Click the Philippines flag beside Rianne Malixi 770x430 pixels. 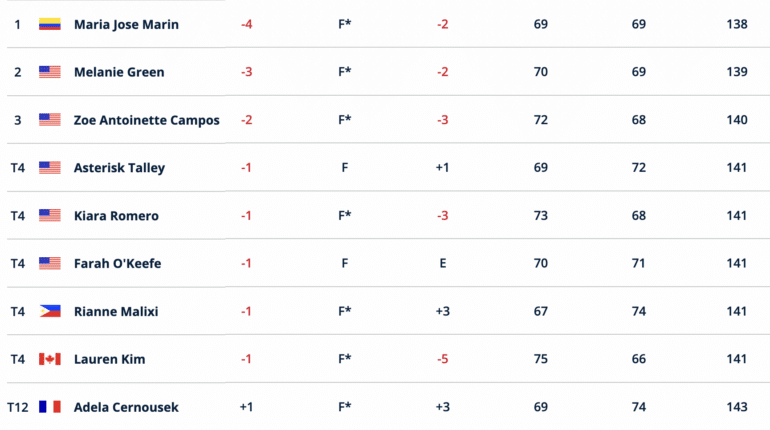50,311
